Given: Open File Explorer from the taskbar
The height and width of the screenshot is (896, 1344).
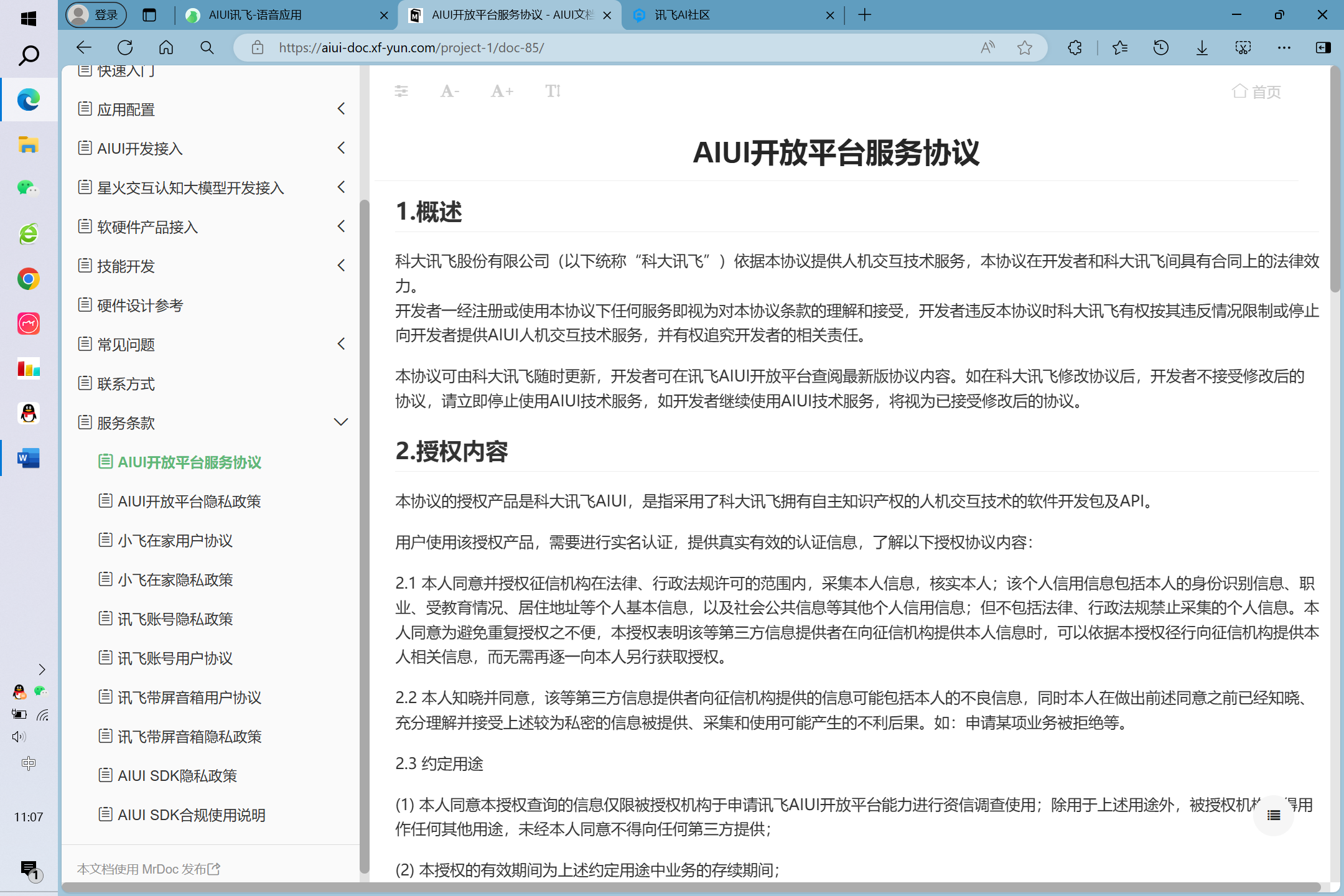Looking at the screenshot, I should click(x=29, y=145).
